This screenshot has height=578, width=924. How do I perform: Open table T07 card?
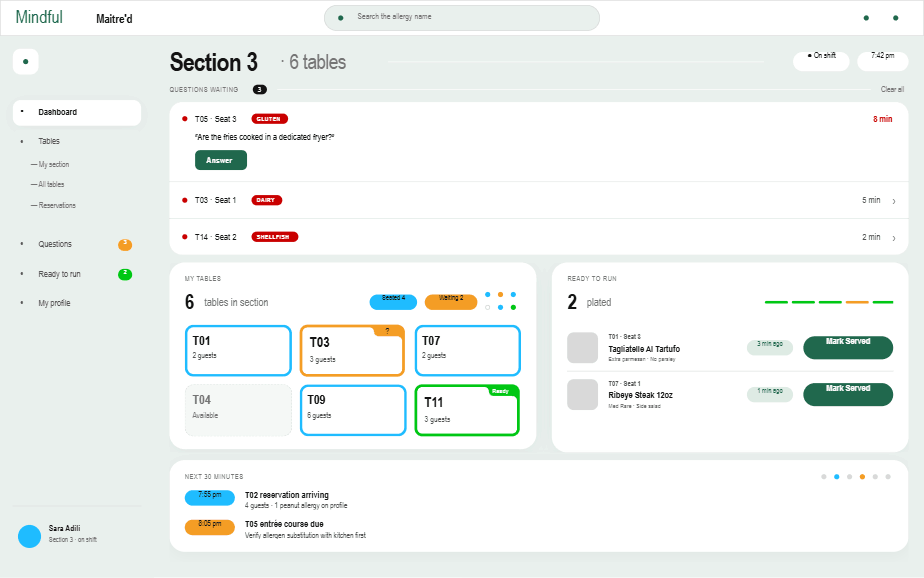tap(467, 351)
